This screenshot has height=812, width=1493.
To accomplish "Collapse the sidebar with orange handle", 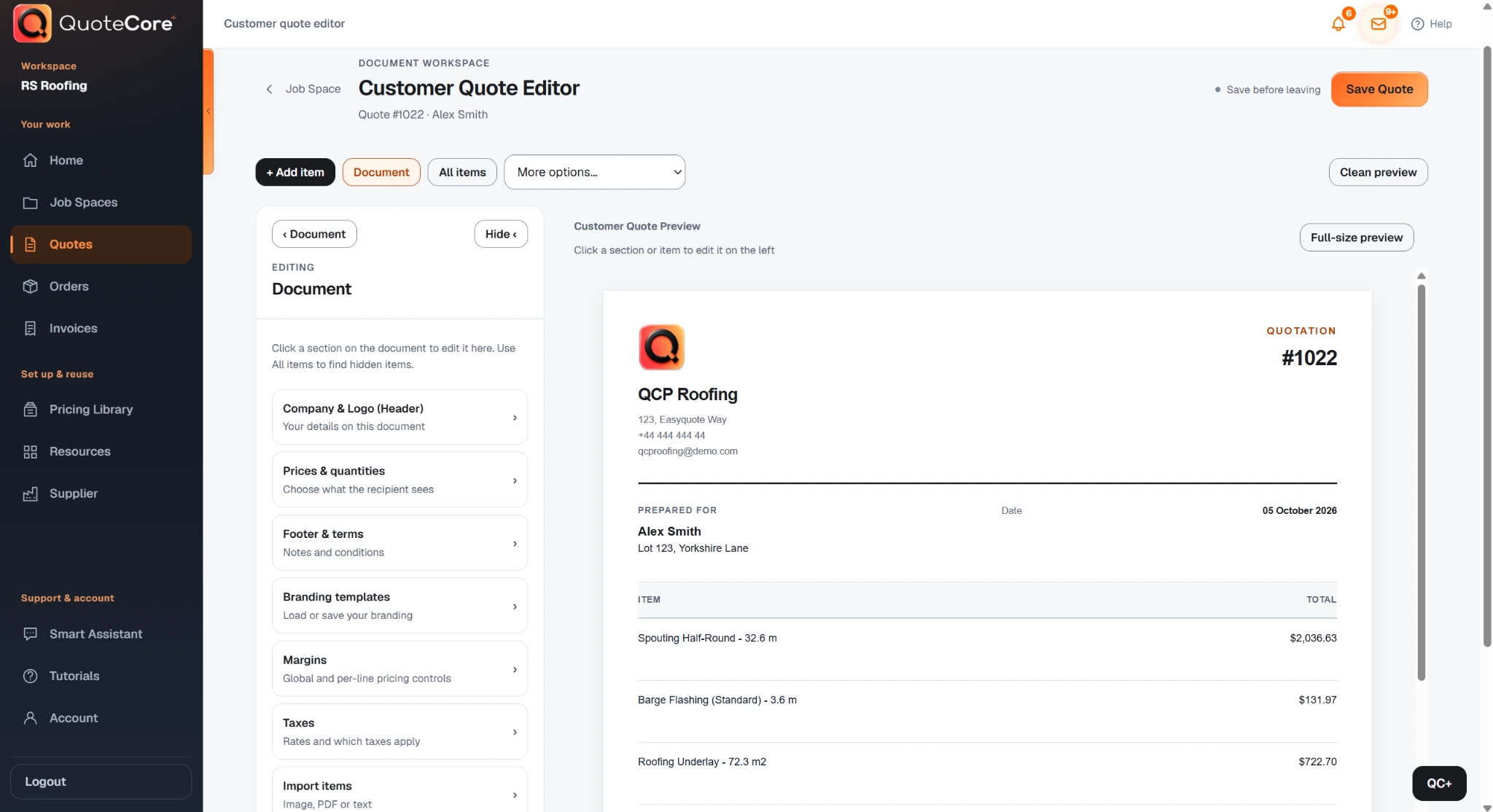I will 208,112.
